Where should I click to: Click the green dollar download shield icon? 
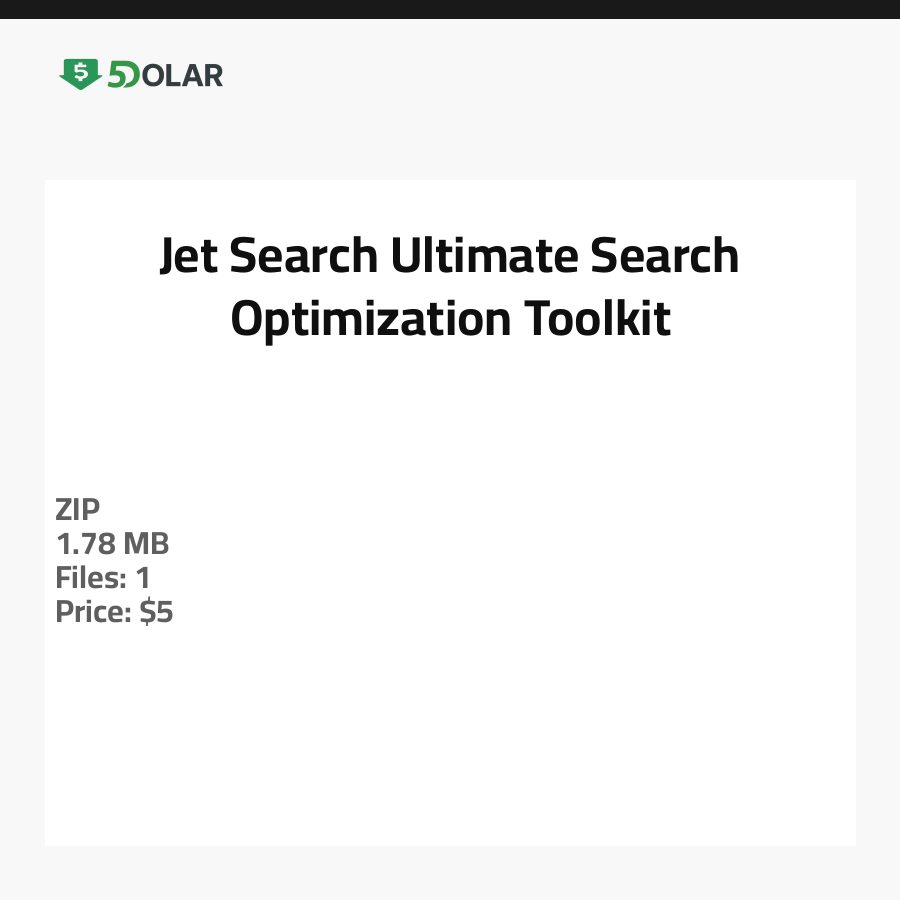[80, 74]
